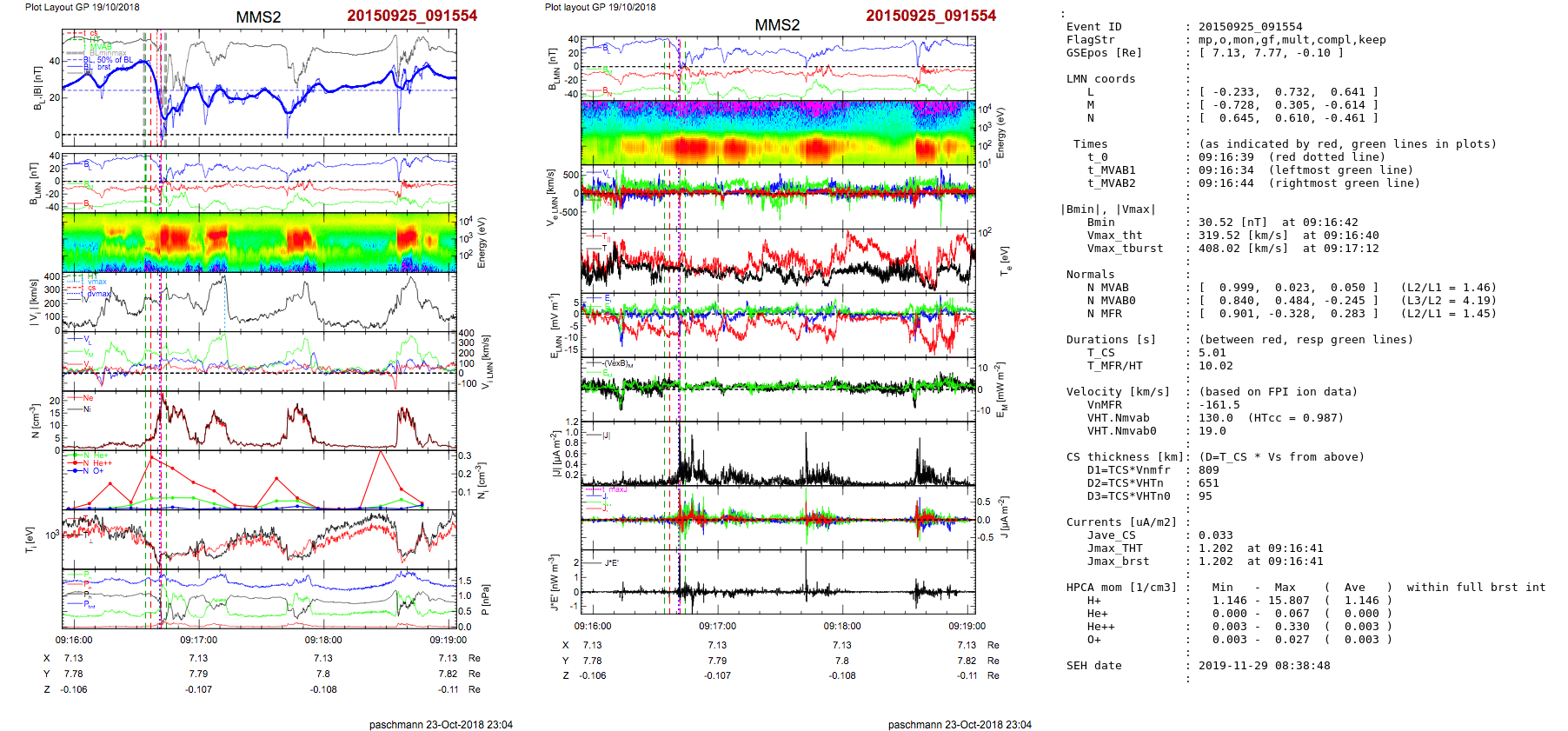Click red event ID above left plot
The height and width of the screenshot is (731, 1568).
click(x=412, y=16)
